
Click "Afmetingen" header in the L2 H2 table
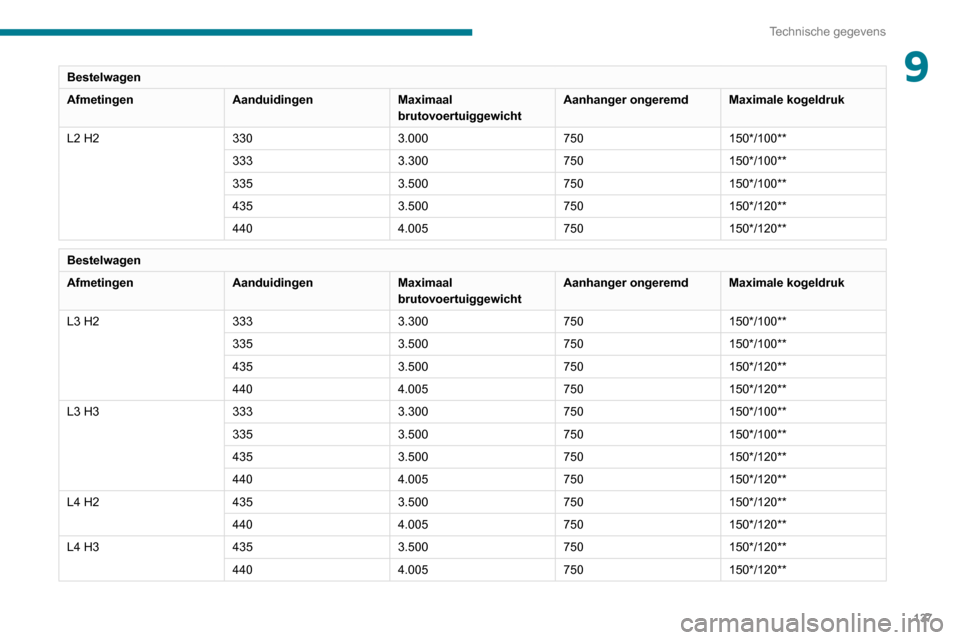(100, 100)
